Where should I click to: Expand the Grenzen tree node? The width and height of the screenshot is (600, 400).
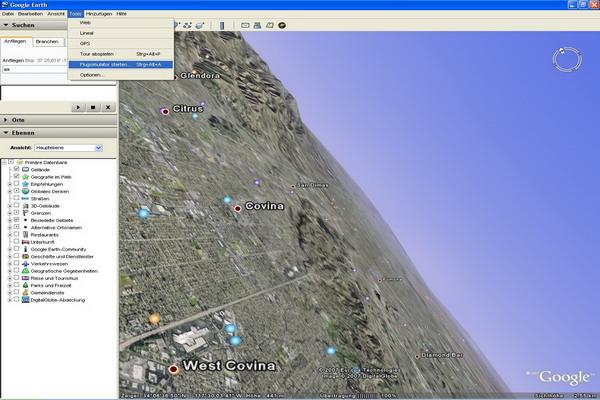pyautogui.click(x=10, y=213)
